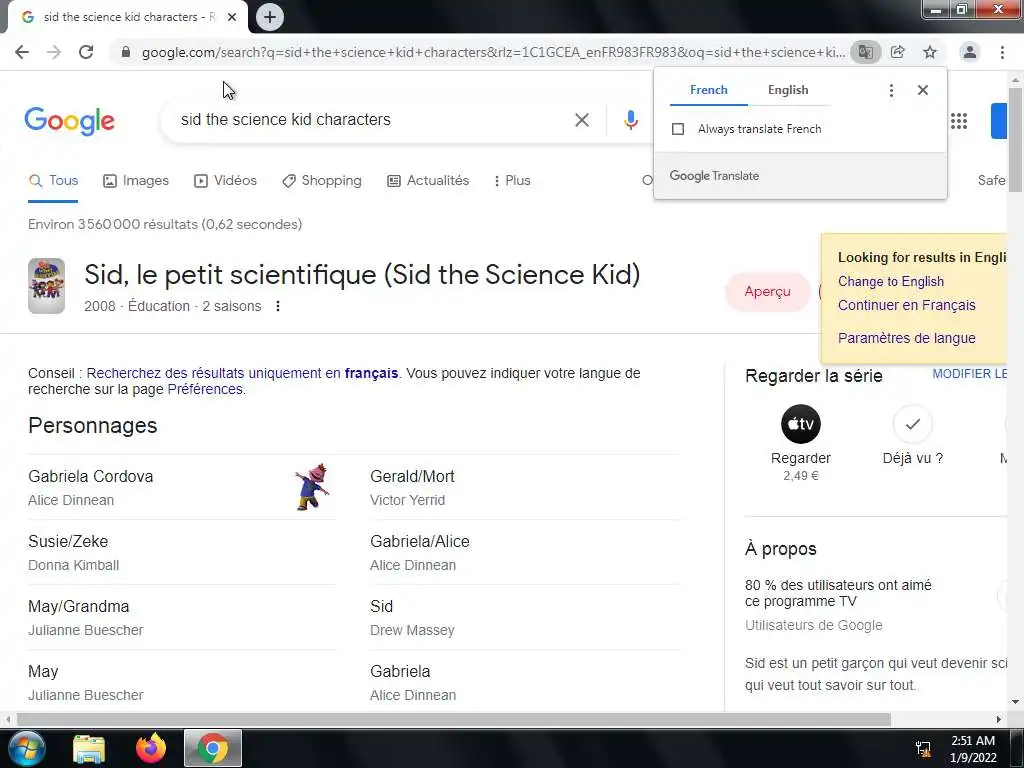This screenshot has width=1024, height=768.
Task: Open the three-dot menu beside '2 saisons'
Action: [x=278, y=306]
